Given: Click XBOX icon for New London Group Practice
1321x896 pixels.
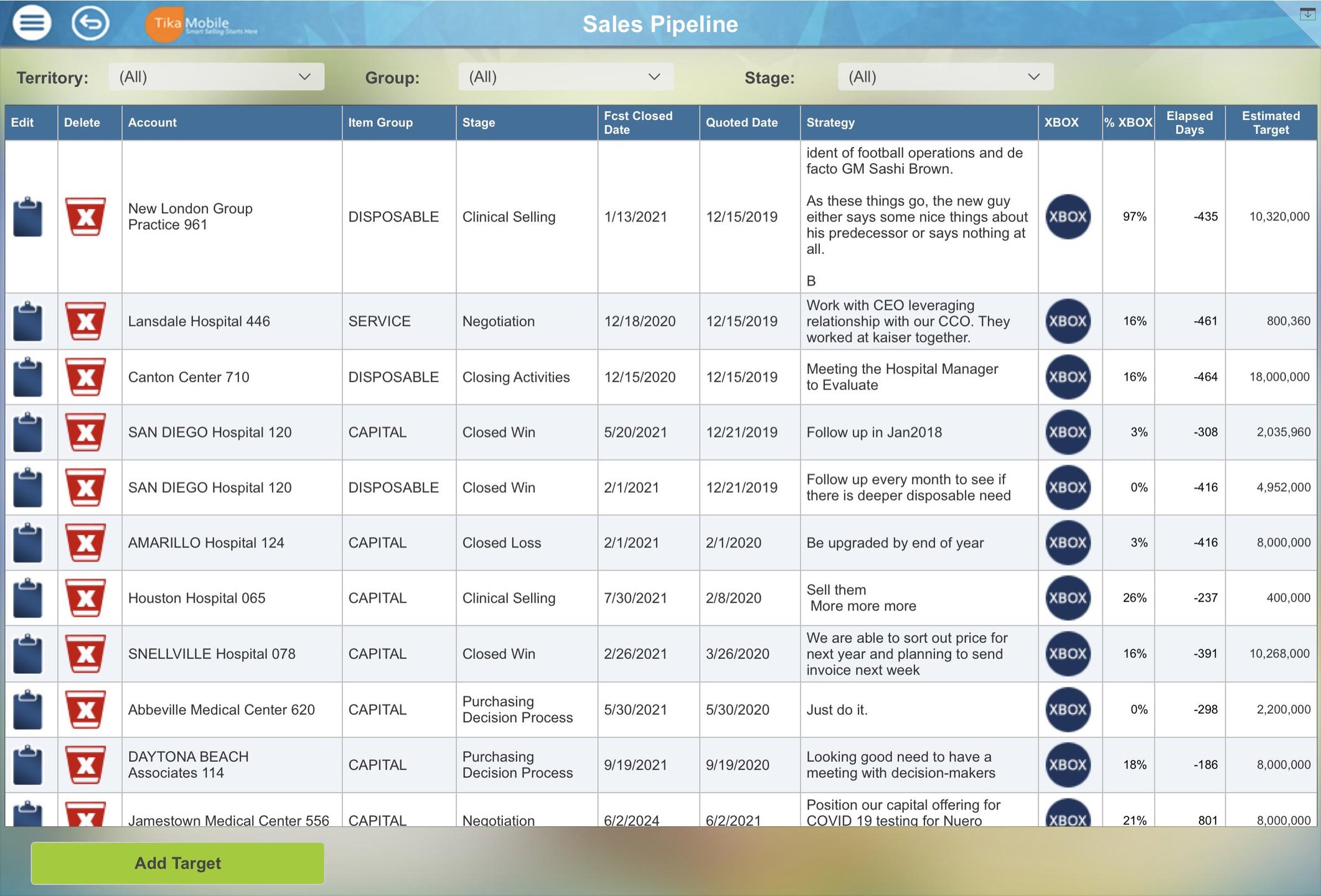Looking at the screenshot, I should pyautogui.click(x=1068, y=217).
